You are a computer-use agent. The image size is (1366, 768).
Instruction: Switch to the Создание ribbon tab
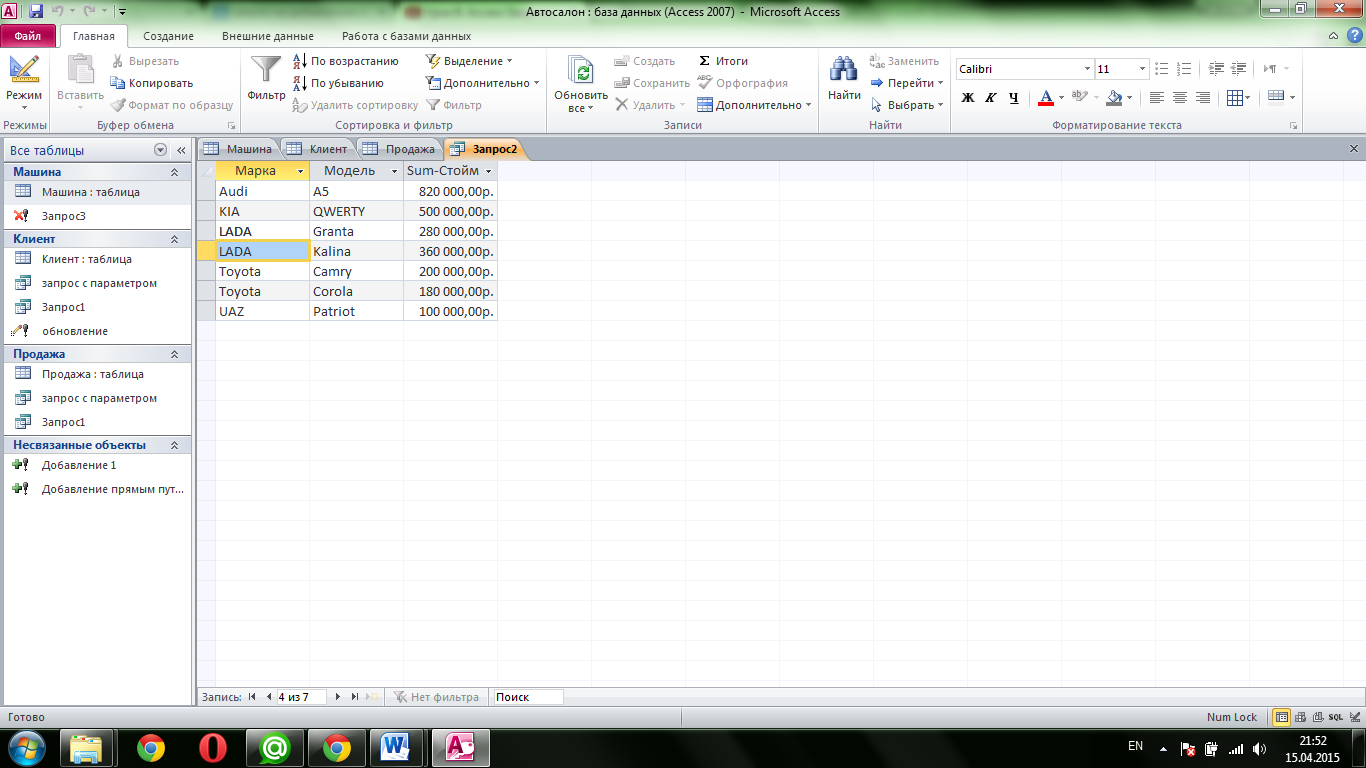(x=168, y=36)
